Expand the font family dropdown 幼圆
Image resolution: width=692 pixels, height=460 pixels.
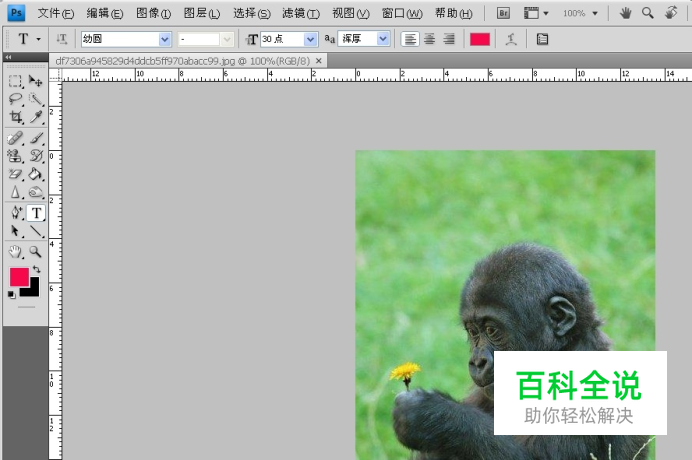165,39
